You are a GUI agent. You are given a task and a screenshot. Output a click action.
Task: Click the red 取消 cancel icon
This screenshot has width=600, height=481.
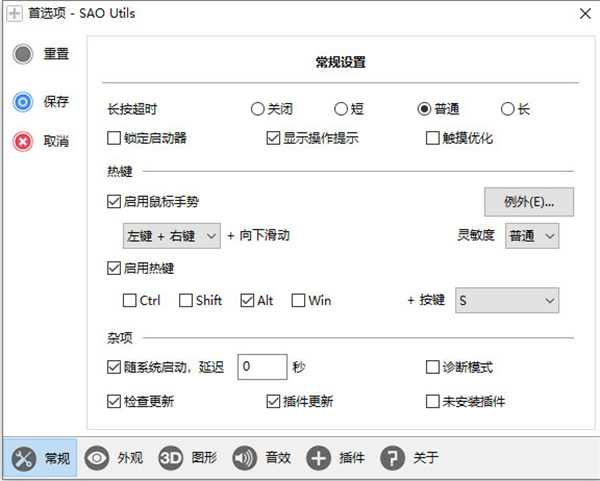coord(23,141)
